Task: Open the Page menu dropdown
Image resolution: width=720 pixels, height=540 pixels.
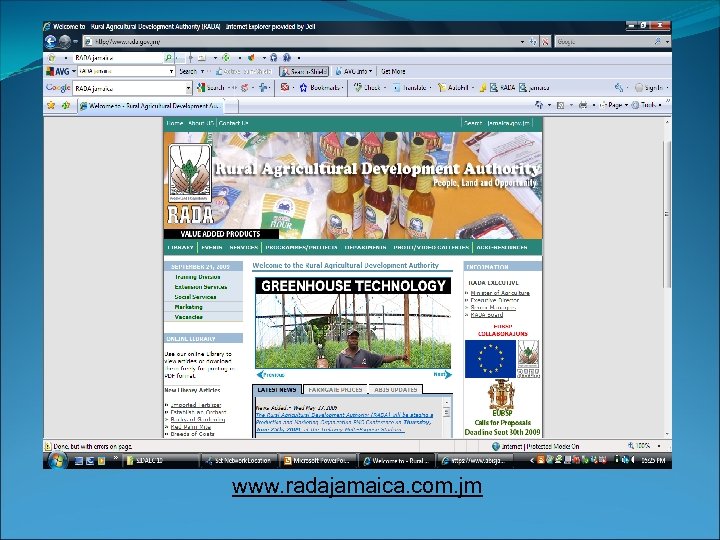Action: tap(614, 105)
